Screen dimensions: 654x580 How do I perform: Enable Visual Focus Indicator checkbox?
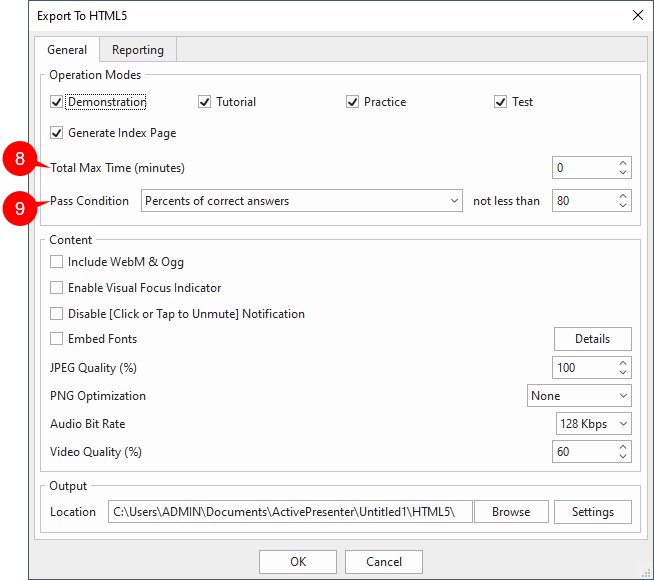point(57,288)
